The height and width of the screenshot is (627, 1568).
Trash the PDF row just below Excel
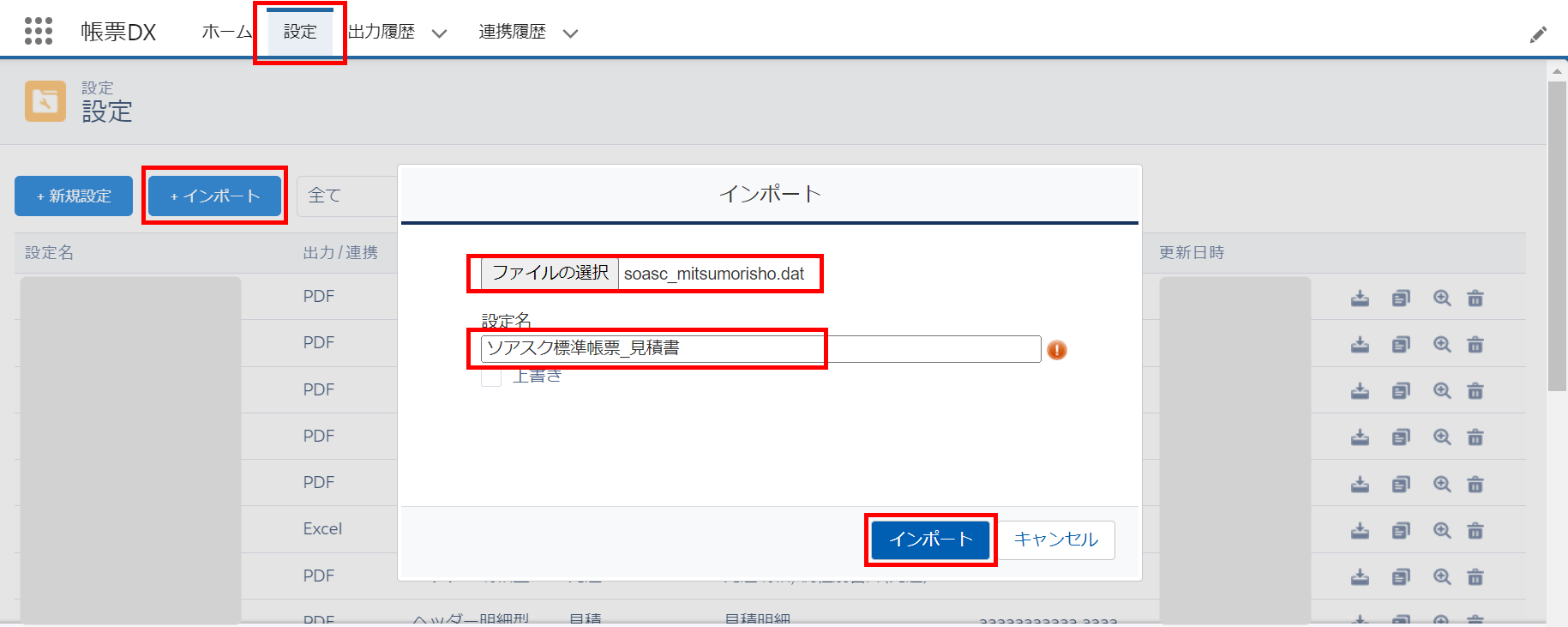(1475, 576)
